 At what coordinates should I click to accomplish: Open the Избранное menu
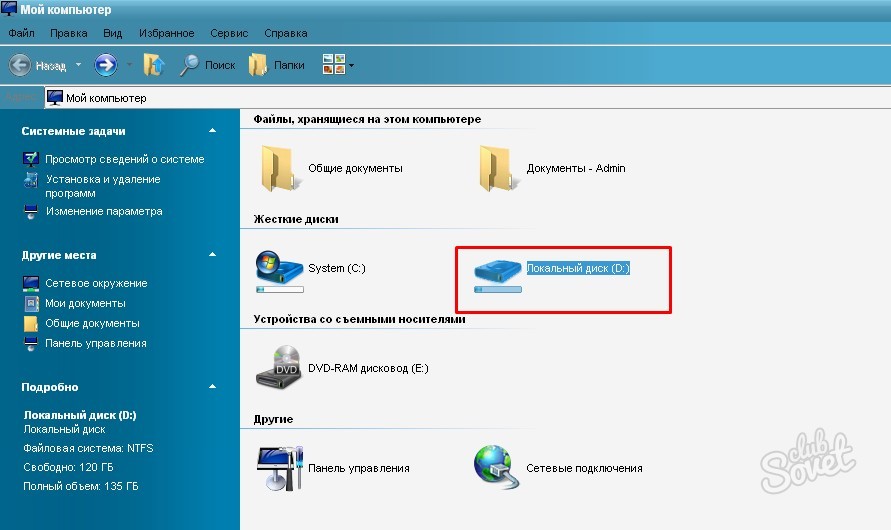(167, 33)
